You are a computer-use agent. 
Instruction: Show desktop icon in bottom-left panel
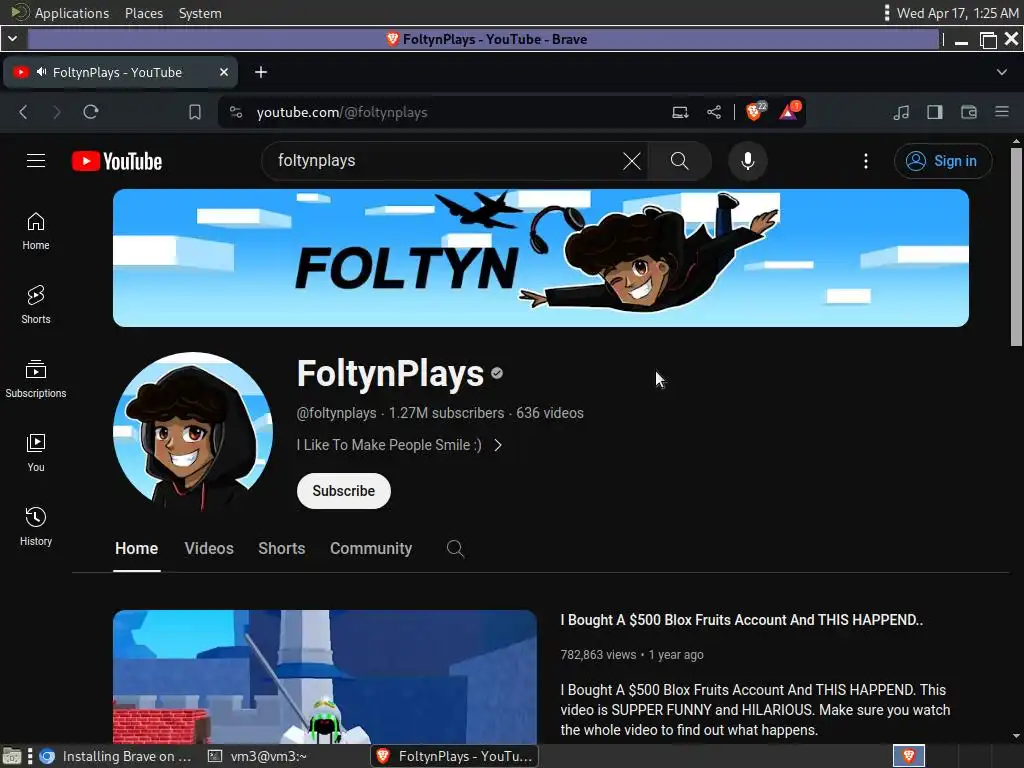(x=11, y=756)
